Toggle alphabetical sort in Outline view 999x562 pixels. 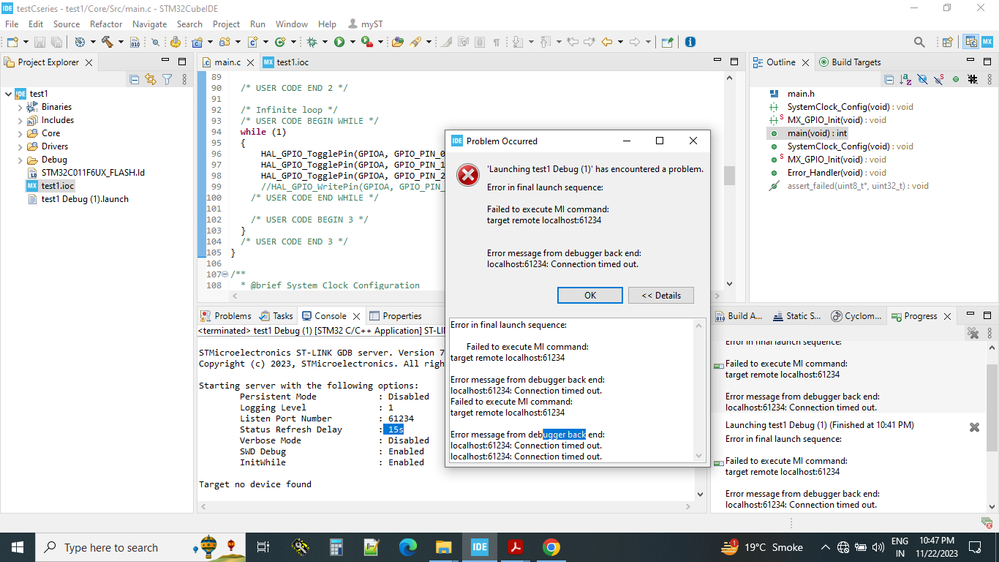click(x=906, y=80)
